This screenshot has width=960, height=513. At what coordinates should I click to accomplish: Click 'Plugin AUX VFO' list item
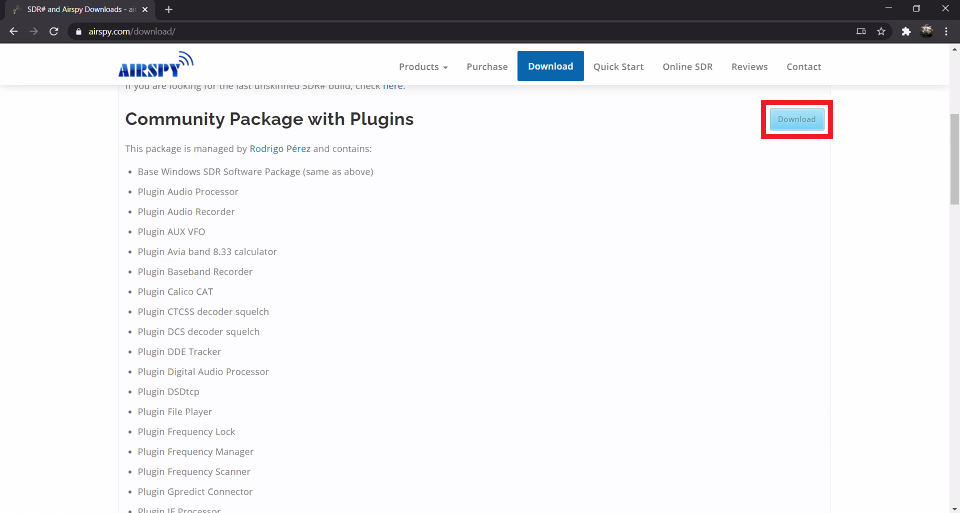click(171, 232)
